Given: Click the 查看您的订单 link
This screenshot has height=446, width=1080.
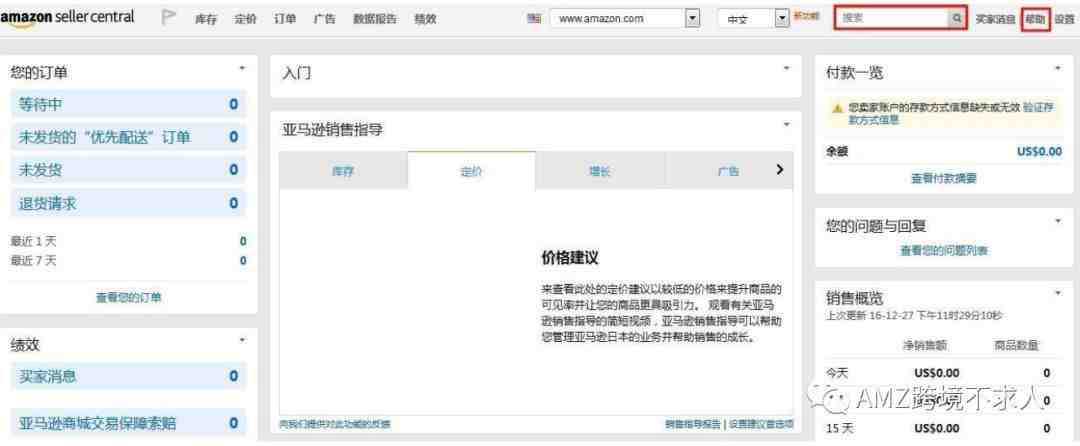Looking at the screenshot, I should click(x=129, y=297).
